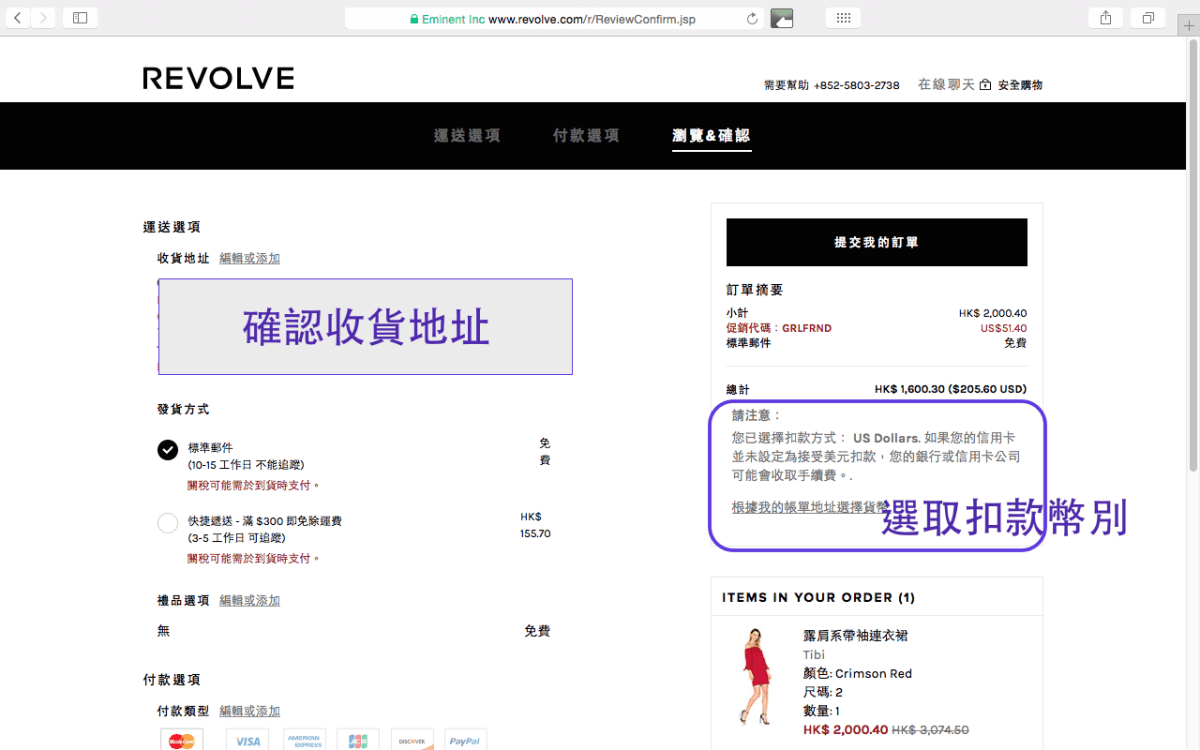Click the PayPal payment icon
This screenshot has width=1200, height=750.
465,741
